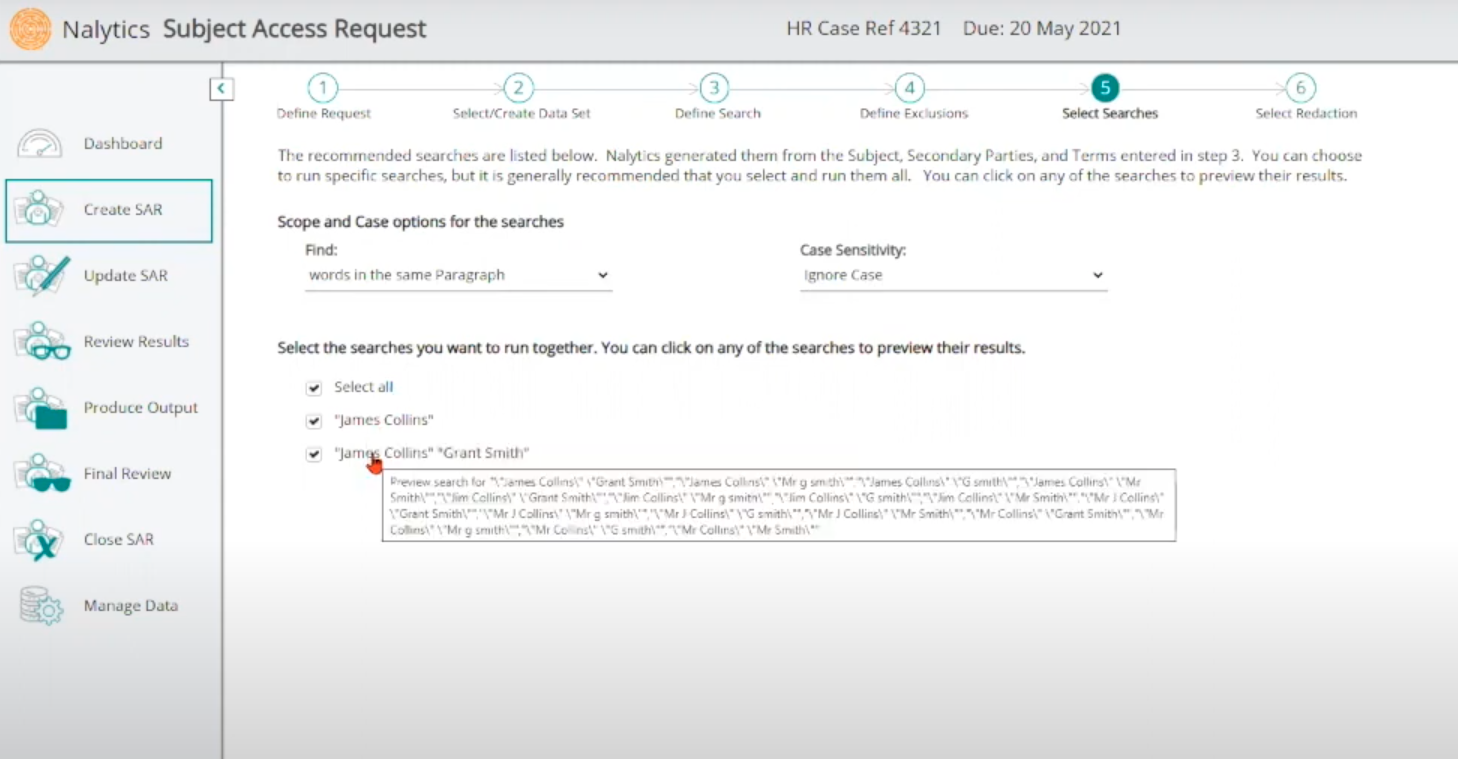This screenshot has height=759, width=1458.
Task: Preview results for "James Collins" search
Action: (x=384, y=420)
